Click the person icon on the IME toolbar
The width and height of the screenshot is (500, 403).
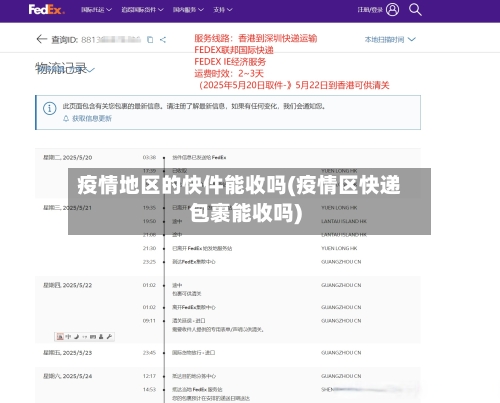pyautogui.click(x=101, y=337)
